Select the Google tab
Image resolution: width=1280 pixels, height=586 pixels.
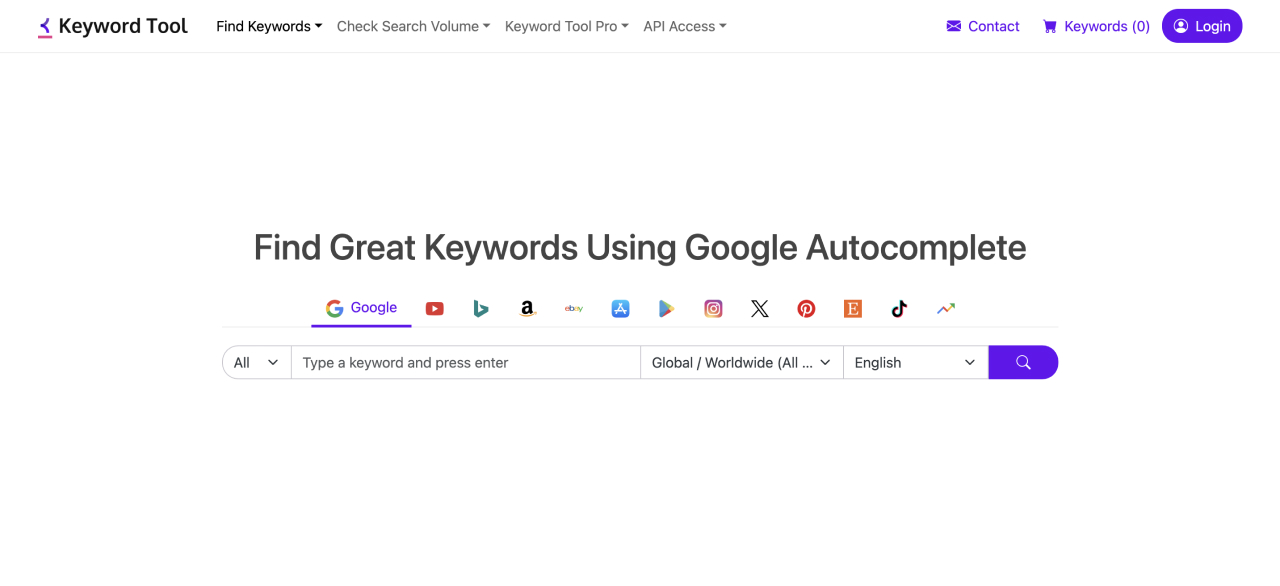click(361, 308)
